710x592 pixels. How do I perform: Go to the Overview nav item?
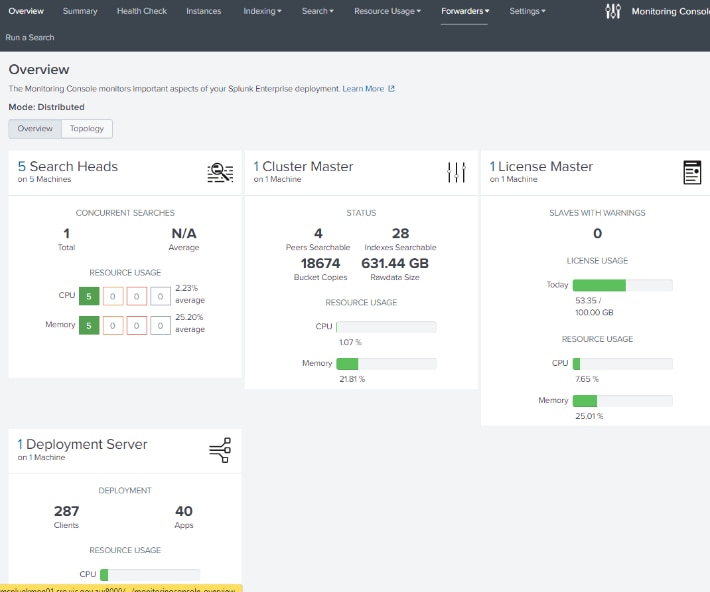click(x=26, y=11)
